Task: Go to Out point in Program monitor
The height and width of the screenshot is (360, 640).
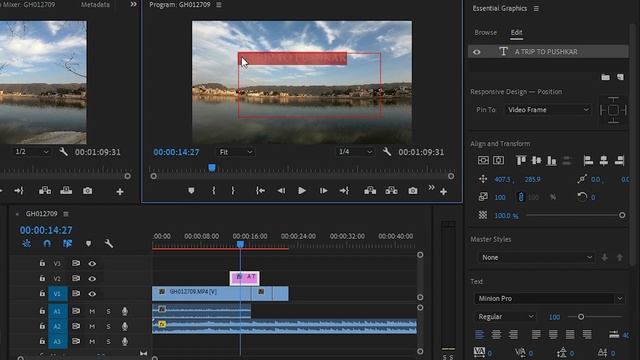Action: tap(344, 191)
